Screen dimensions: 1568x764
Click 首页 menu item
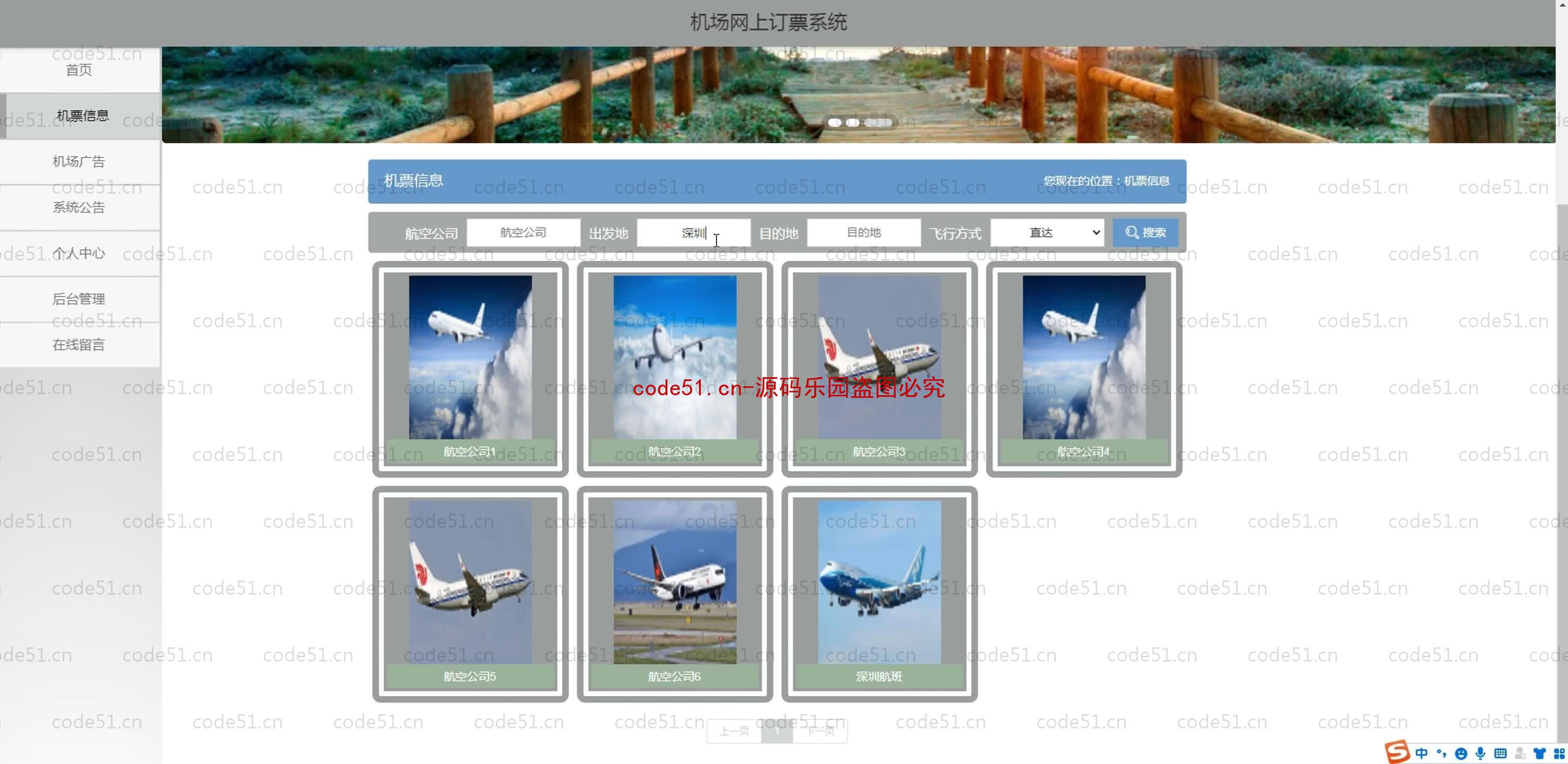click(80, 69)
